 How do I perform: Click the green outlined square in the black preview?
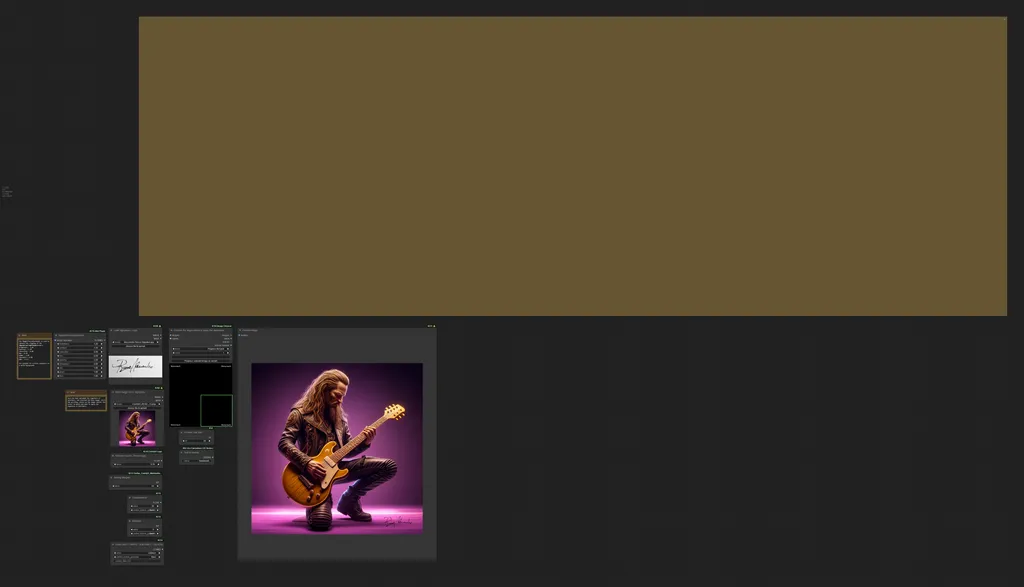[216, 410]
